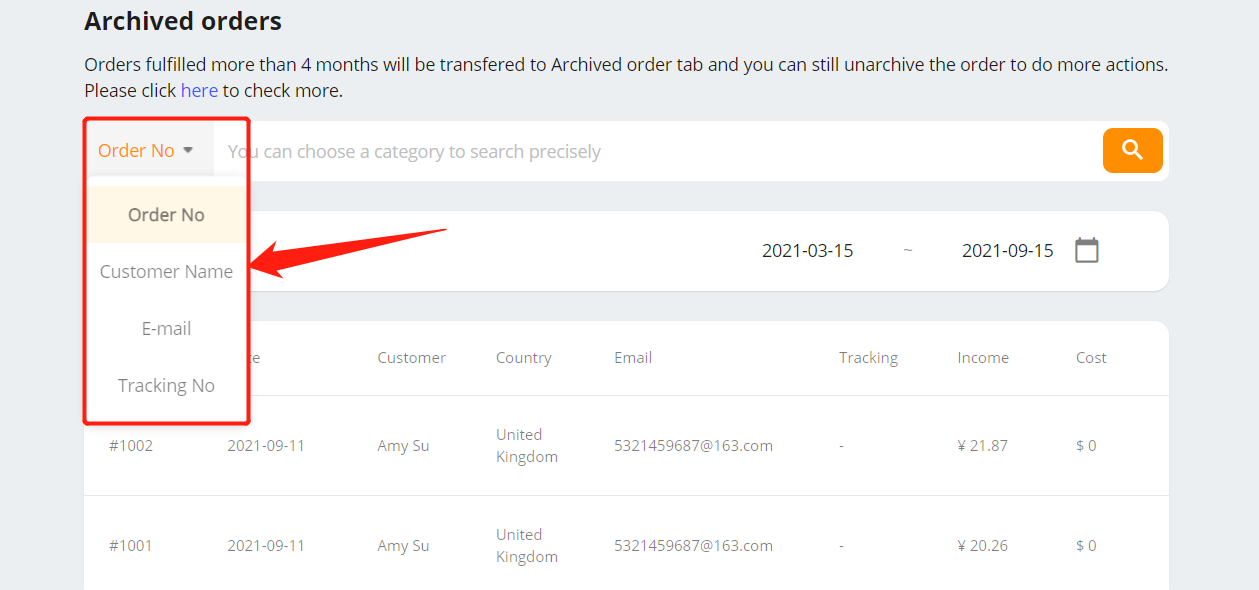The image size is (1259, 590).
Task: Click the $ 0 cost for order #1002
Action: pyautogui.click(x=1086, y=446)
